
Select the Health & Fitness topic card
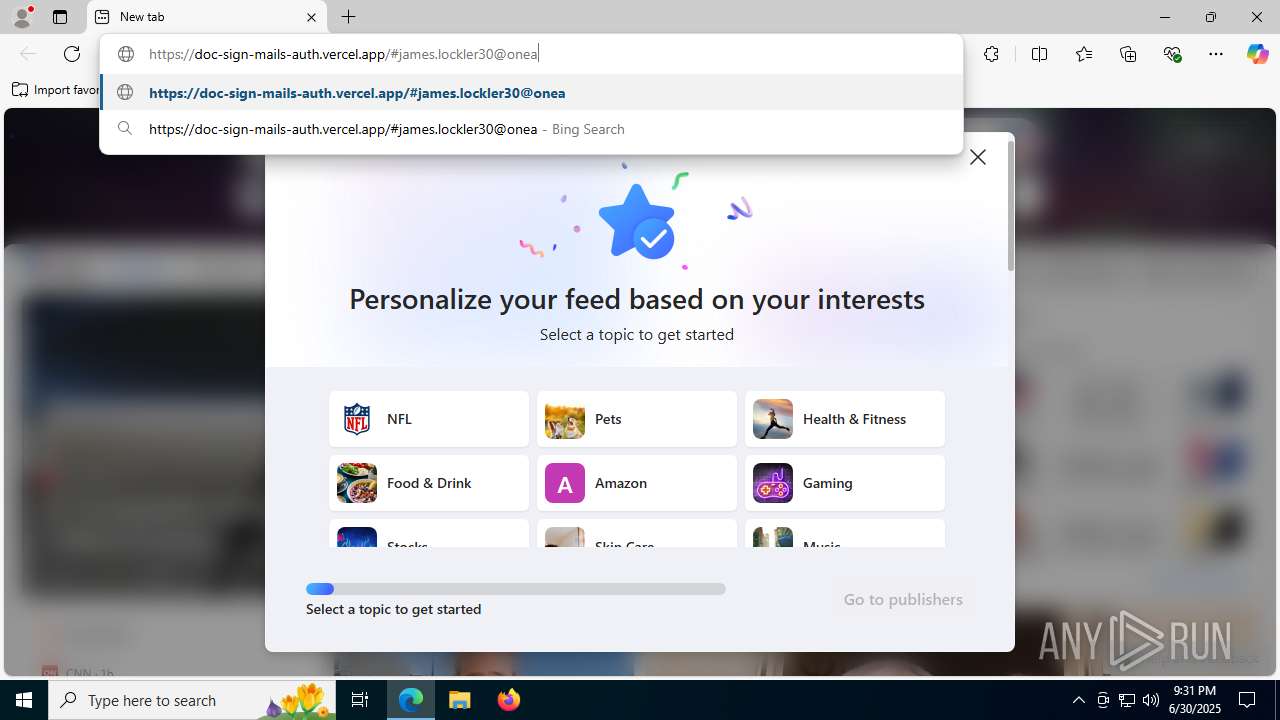845,419
